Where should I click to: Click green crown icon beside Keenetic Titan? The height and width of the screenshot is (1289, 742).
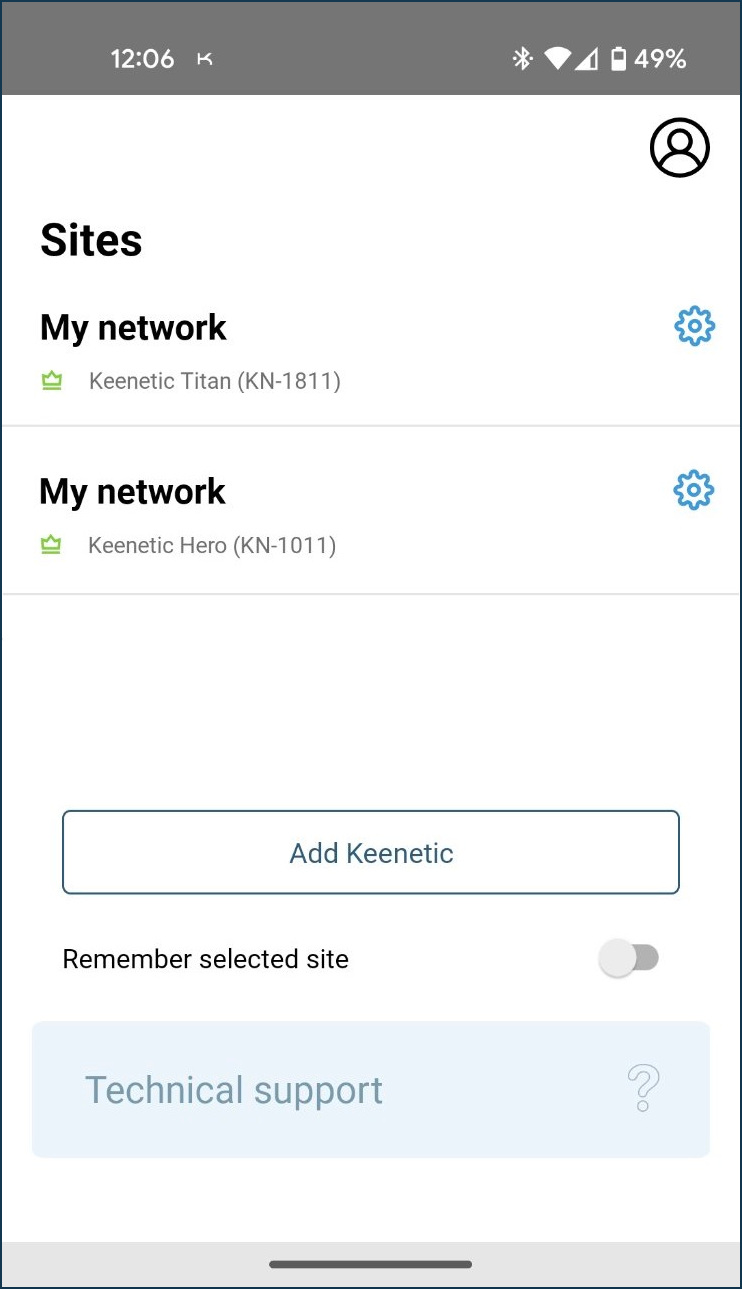point(52,381)
